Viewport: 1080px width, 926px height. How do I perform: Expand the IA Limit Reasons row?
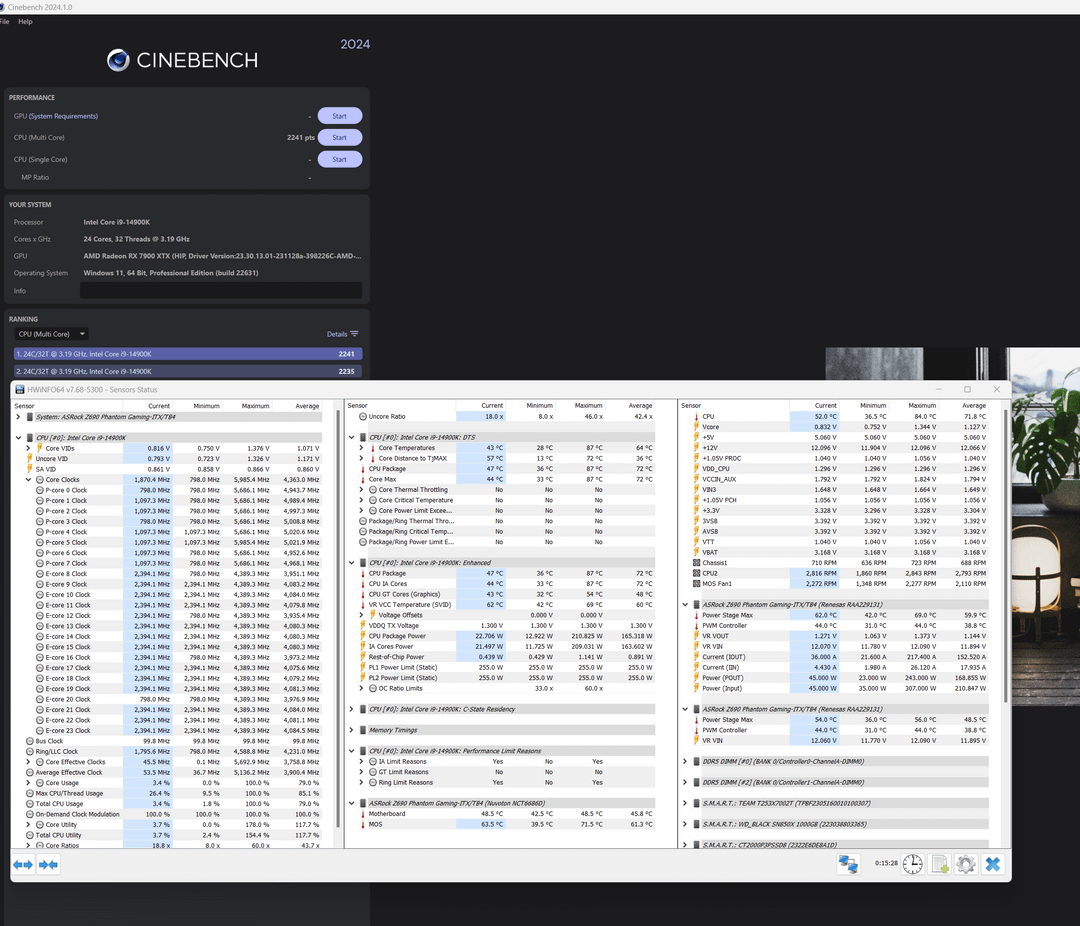362,761
